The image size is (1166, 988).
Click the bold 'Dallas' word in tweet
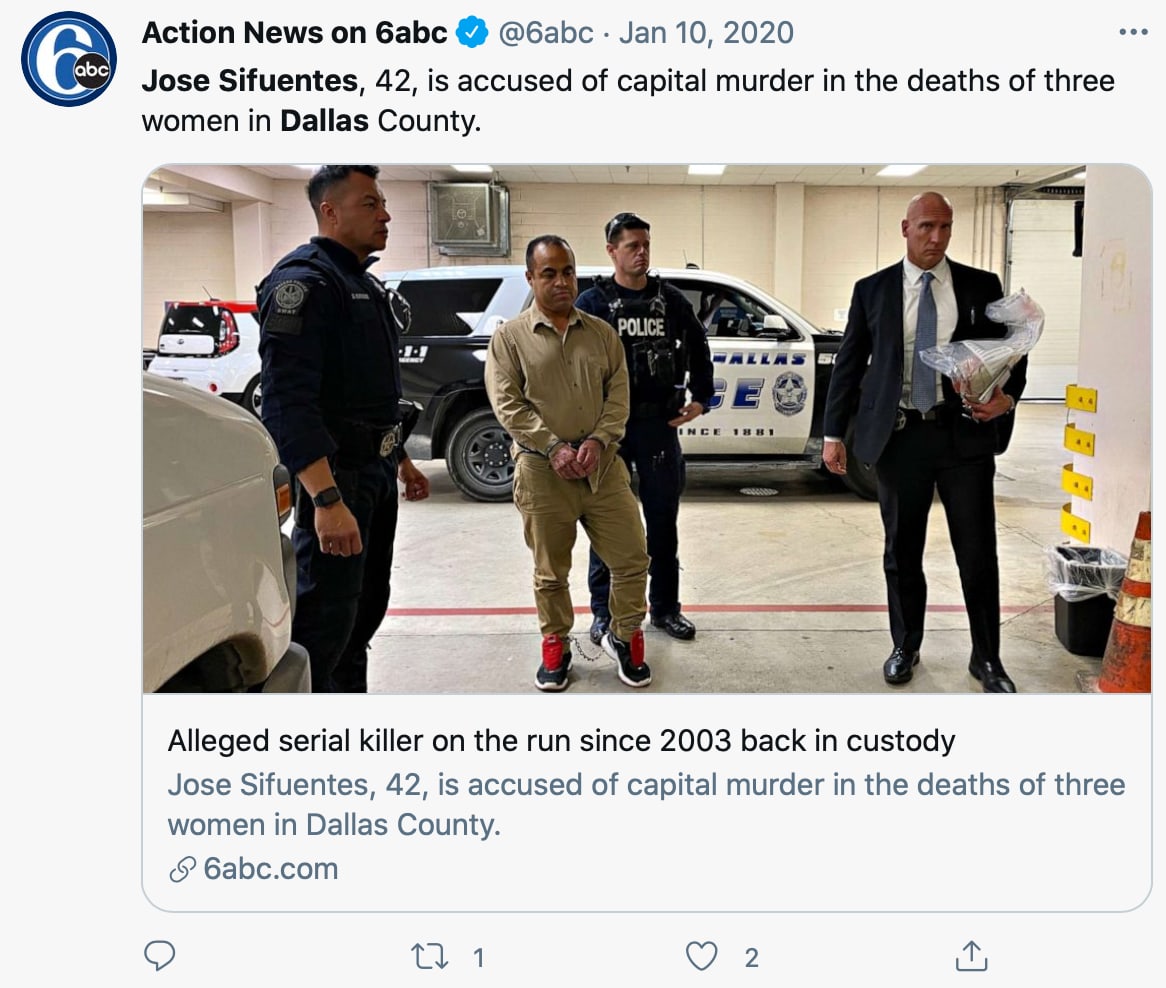(x=324, y=121)
